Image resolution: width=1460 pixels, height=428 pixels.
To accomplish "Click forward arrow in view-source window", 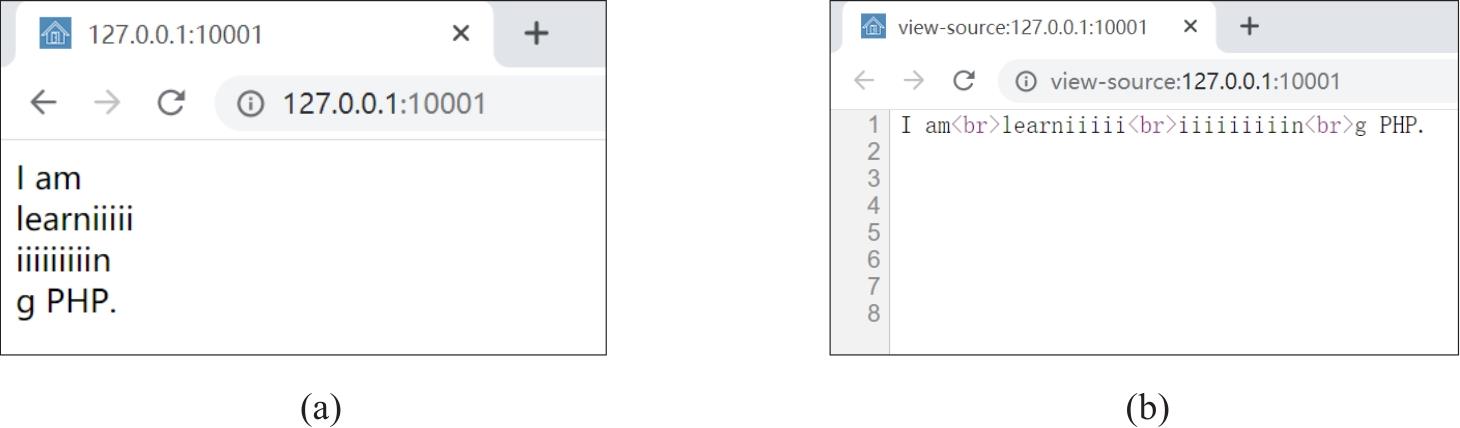I will 913,81.
